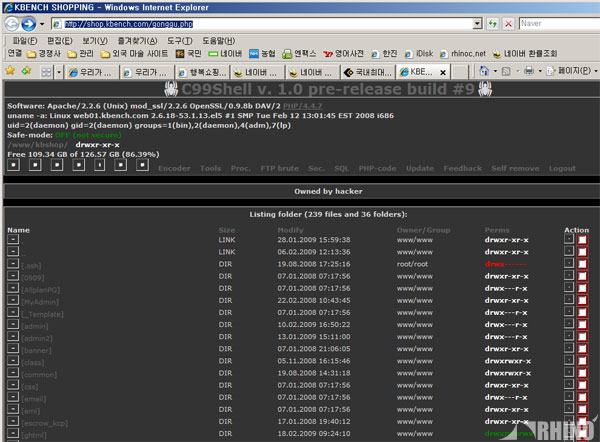Click the folder icon beside [MyAdmin]
The image size is (600, 442).
[x=13, y=300]
